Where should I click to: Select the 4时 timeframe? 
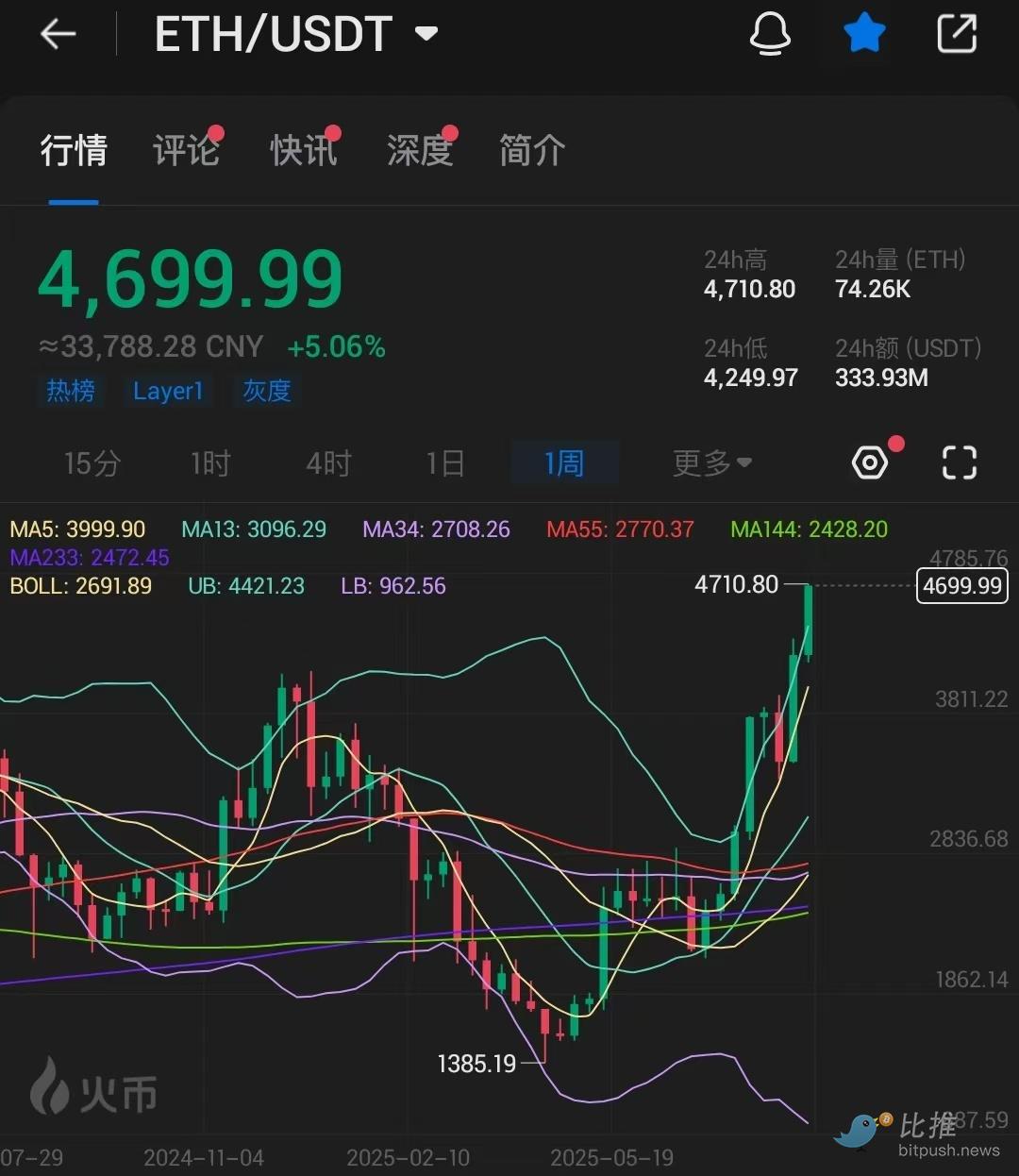[328, 462]
